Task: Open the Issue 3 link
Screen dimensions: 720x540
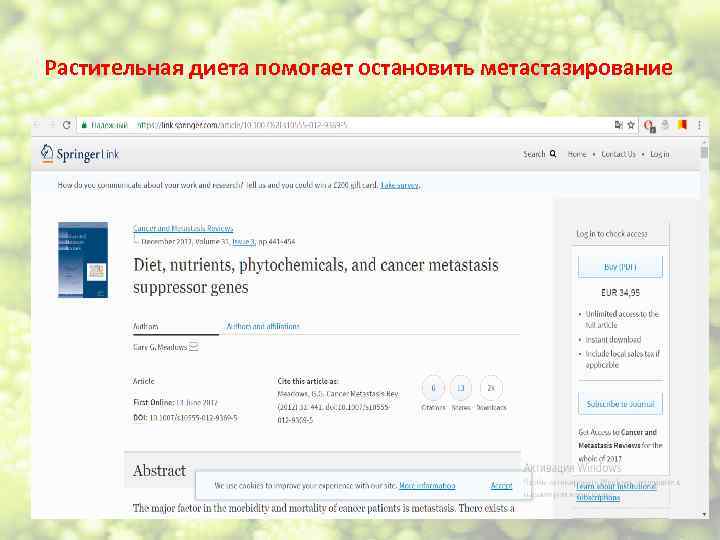Action: tap(243, 242)
